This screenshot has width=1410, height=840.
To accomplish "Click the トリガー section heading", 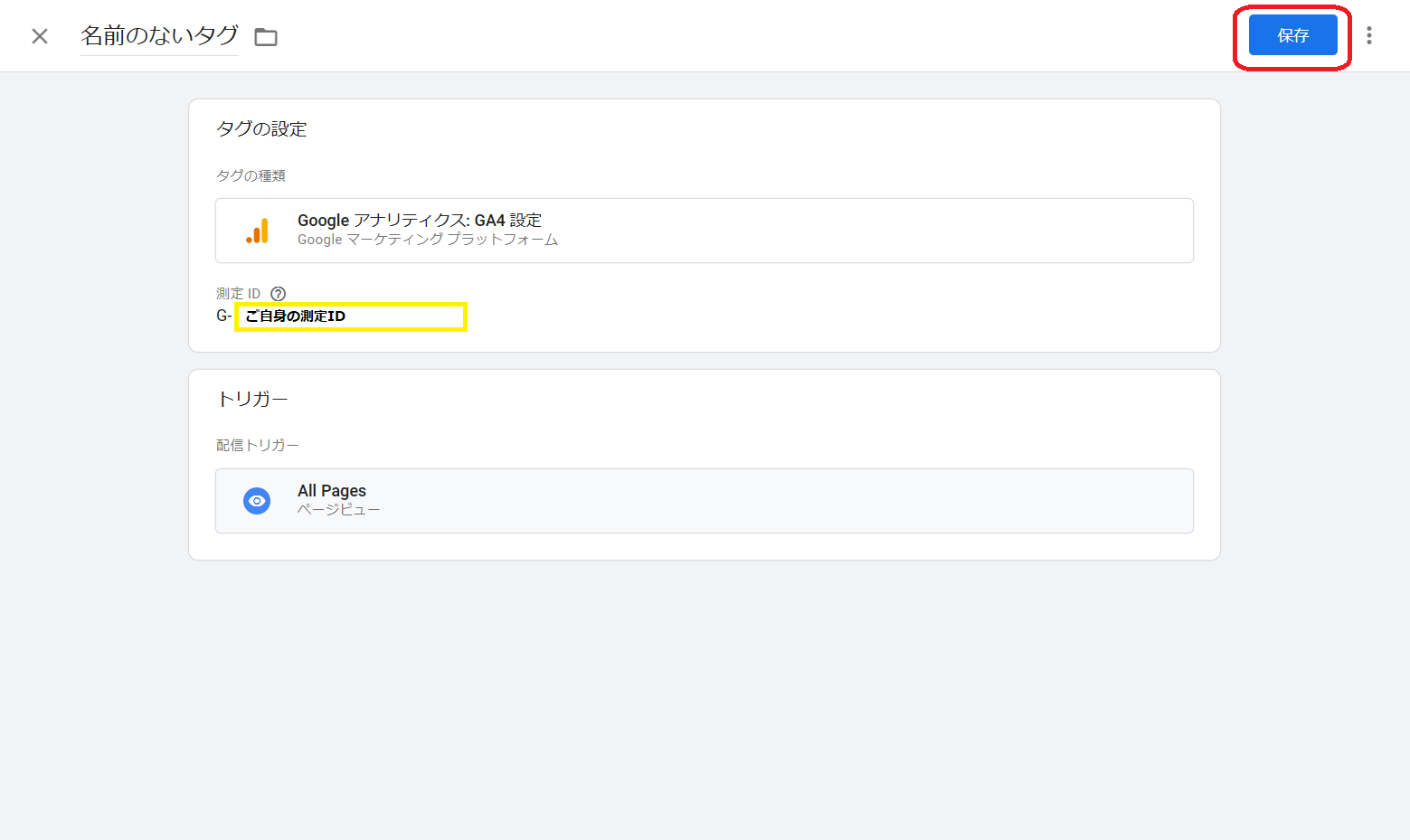I will pyautogui.click(x=253, y=400).
